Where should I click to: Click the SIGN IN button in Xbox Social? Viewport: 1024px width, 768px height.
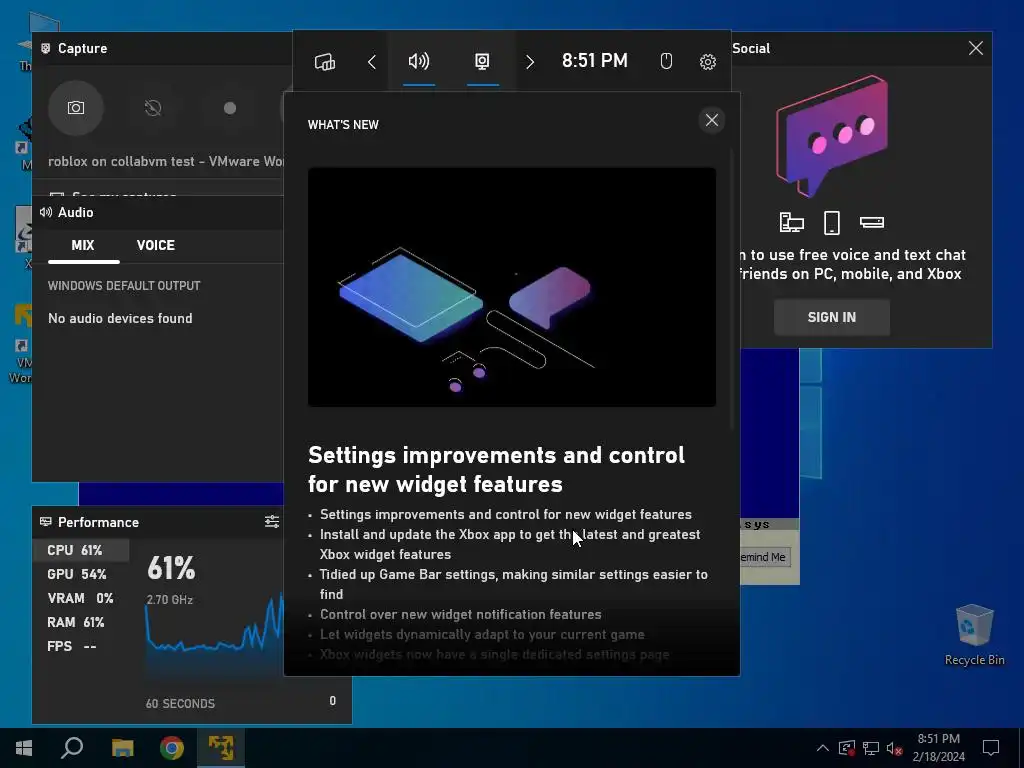click(x=831, y=317)
